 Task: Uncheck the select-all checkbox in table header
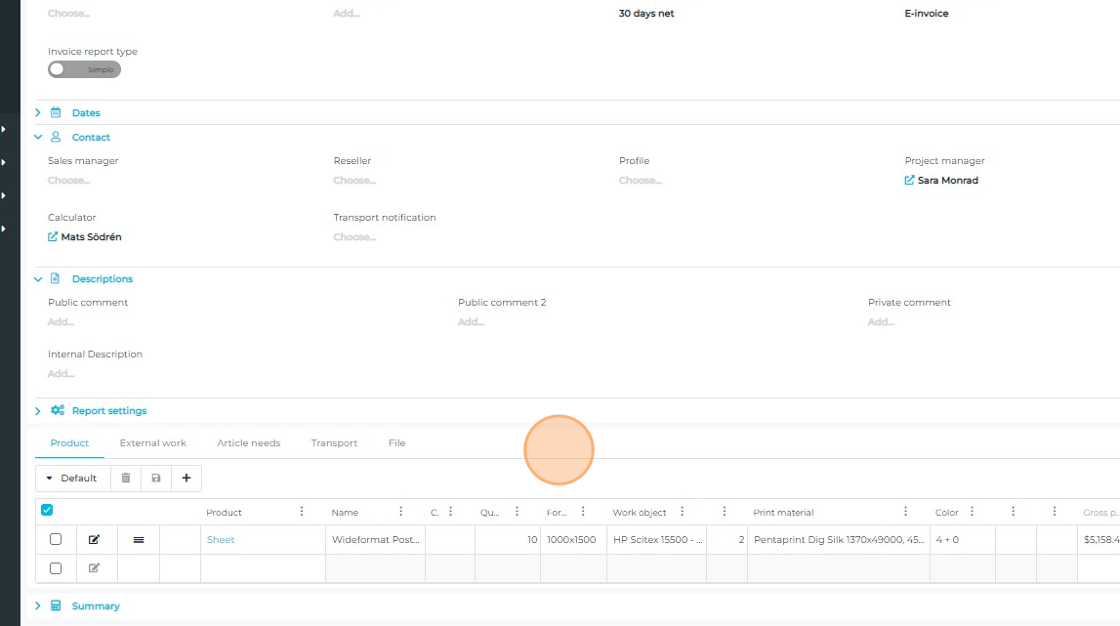tap(47, 510)
